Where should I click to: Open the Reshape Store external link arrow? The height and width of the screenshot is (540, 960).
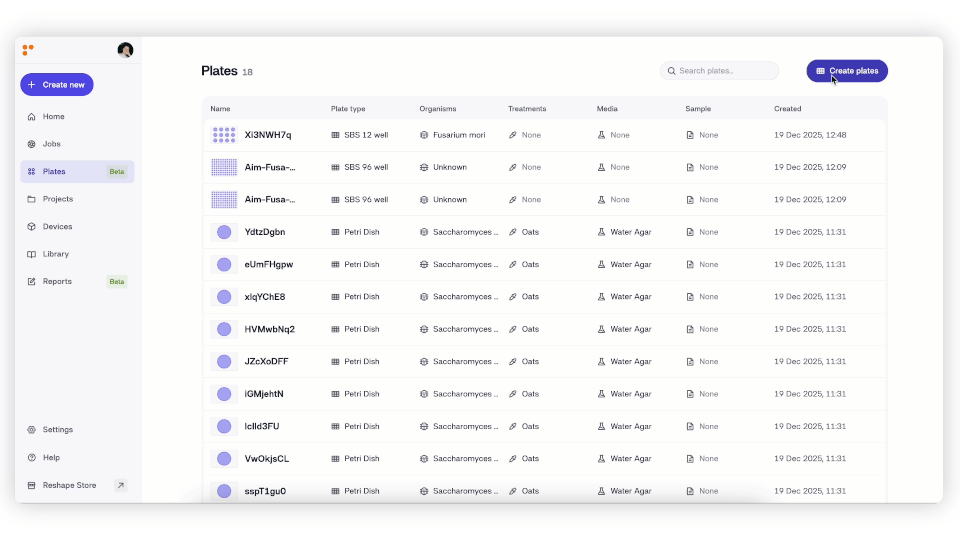coord(120,485)
